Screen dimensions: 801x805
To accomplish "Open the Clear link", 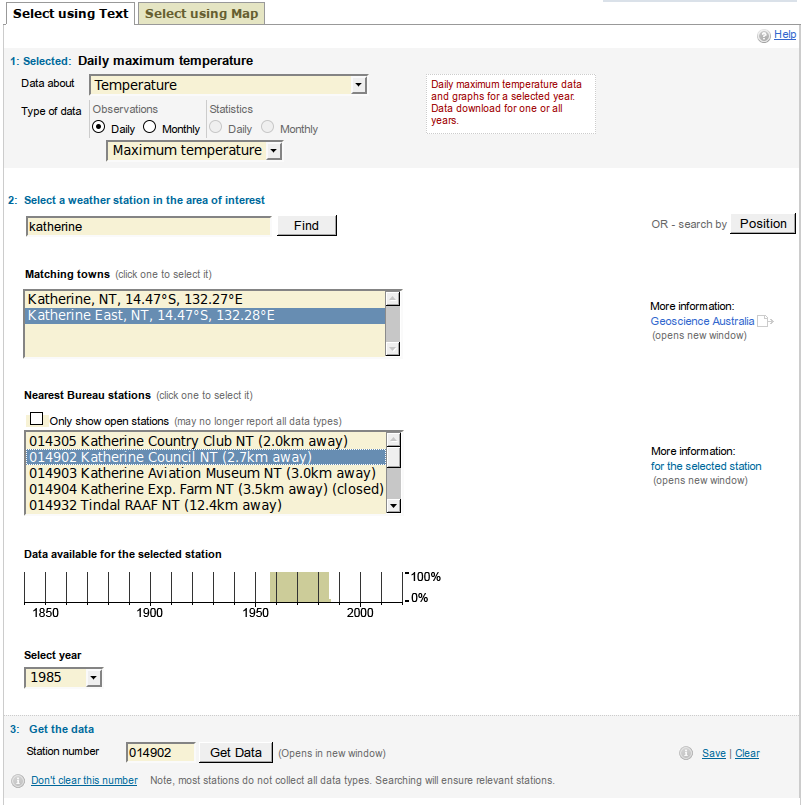I will (747, 754).
